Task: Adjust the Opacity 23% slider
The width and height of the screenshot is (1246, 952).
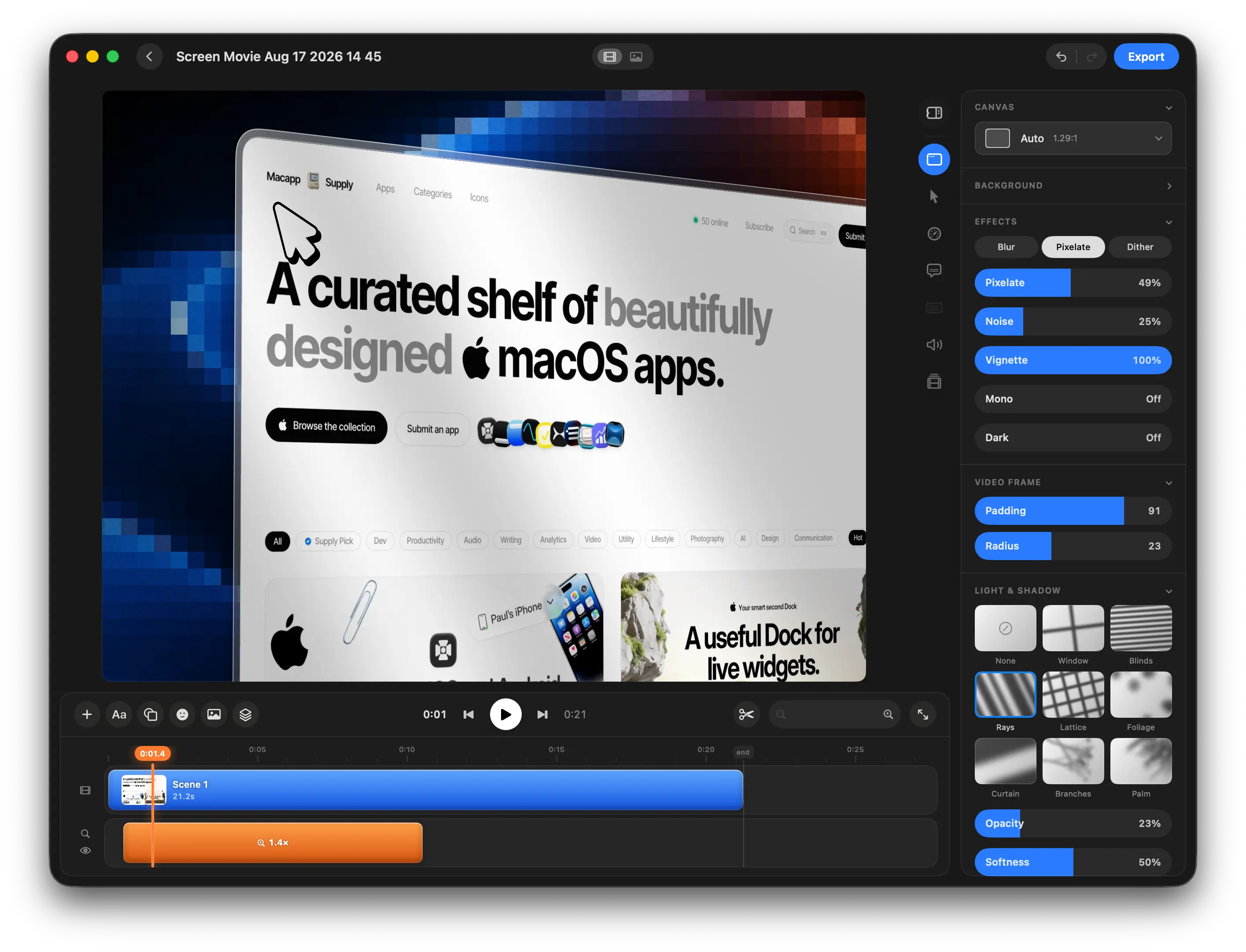Action: (1073, 823)
